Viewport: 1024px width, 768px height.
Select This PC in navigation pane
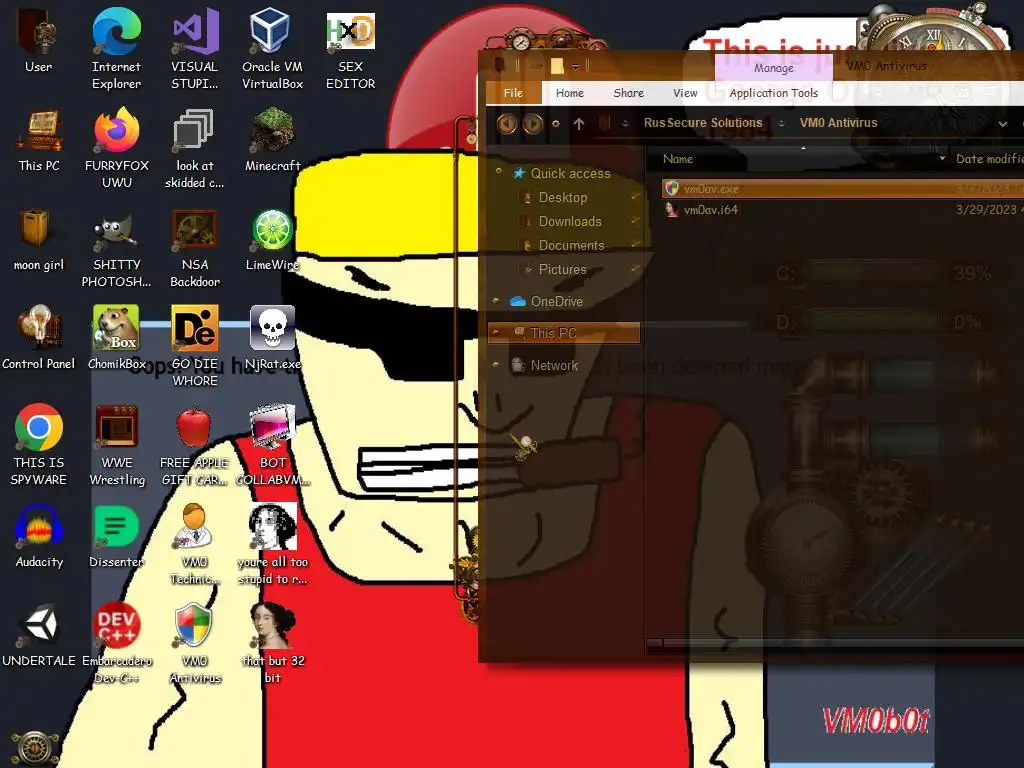(564, 333)
